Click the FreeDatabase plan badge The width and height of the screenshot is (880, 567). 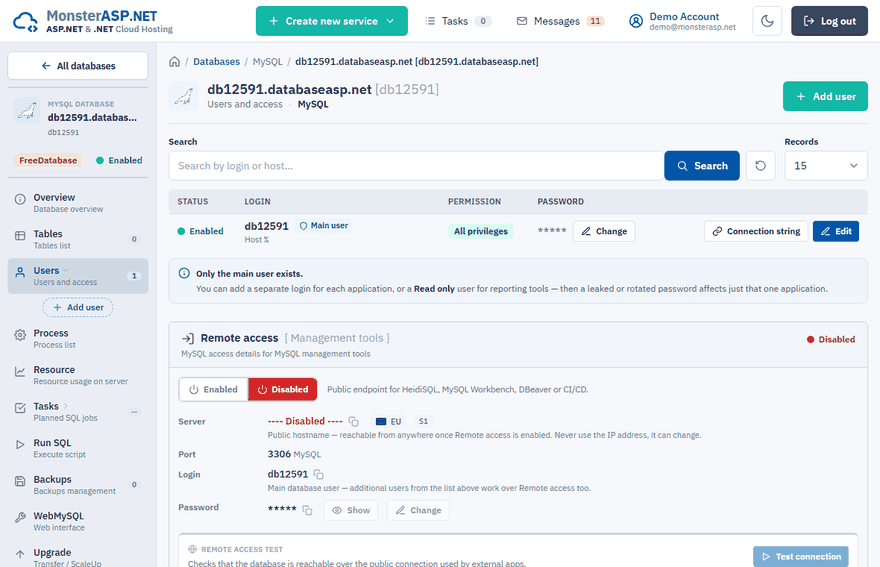tap(48, 161)
